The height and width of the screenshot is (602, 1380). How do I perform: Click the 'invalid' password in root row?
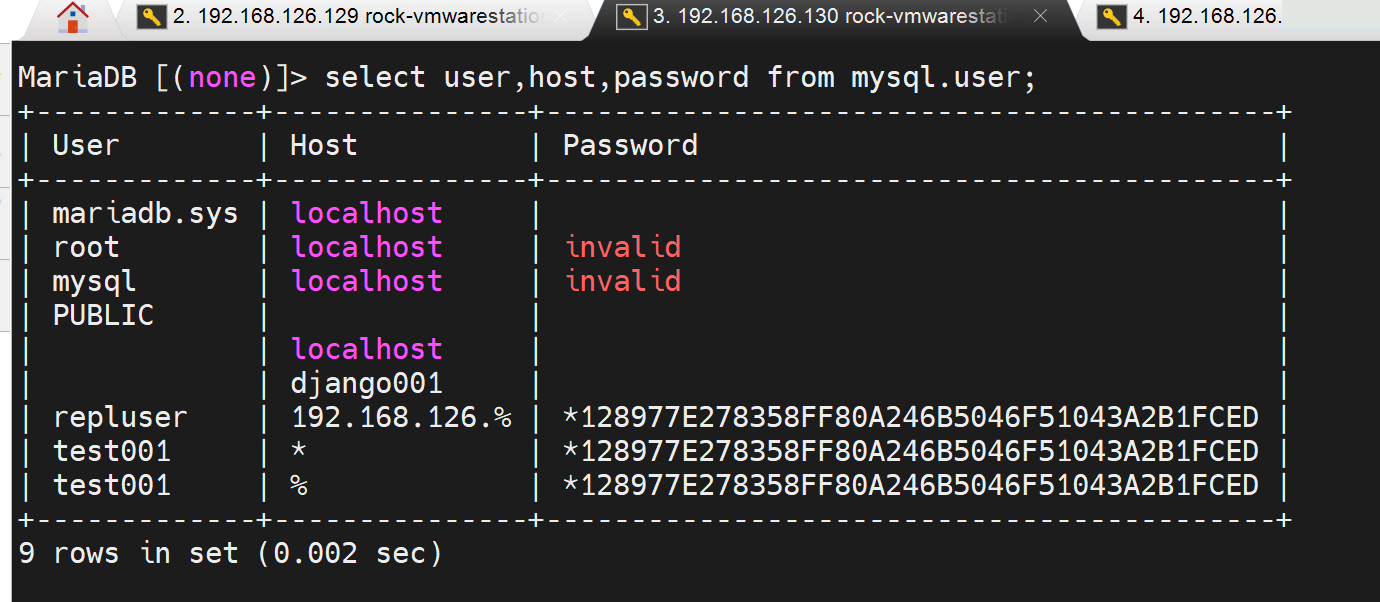[x=623, y=247]
